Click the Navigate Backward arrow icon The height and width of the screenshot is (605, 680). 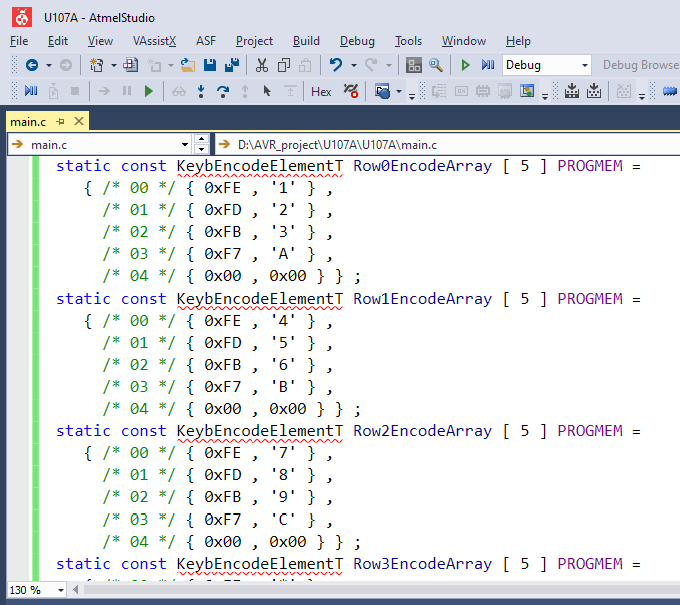tap(32, 65)
